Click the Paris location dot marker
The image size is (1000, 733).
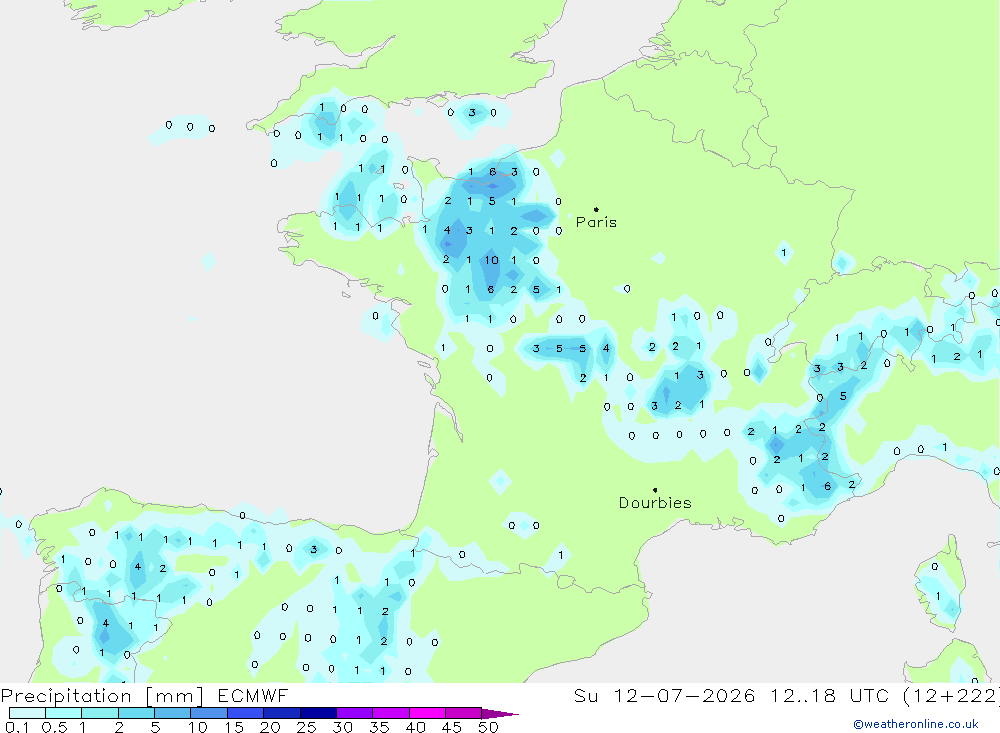596,209
